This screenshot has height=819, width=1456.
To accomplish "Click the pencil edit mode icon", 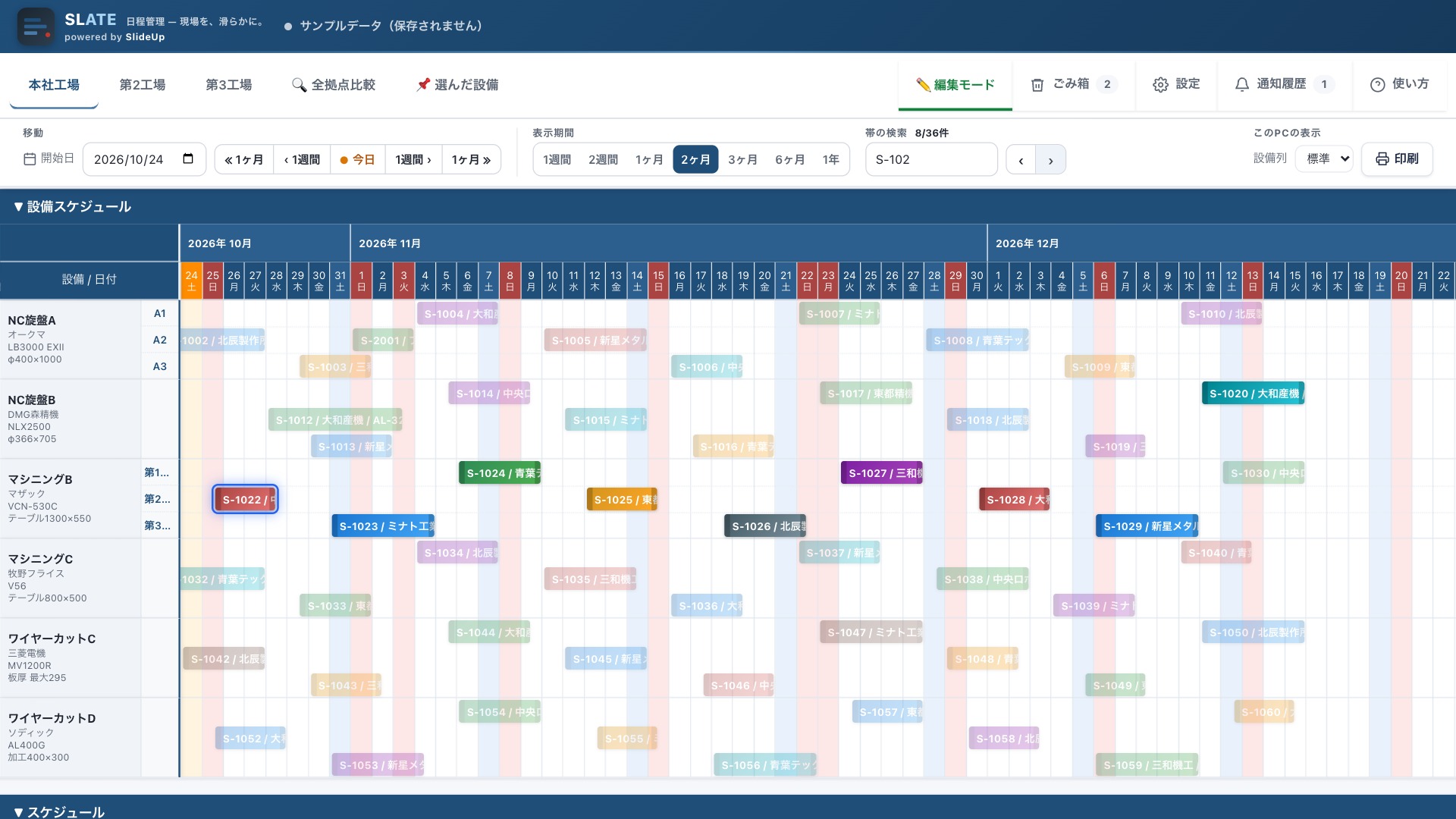I will [x=923, y=85].
